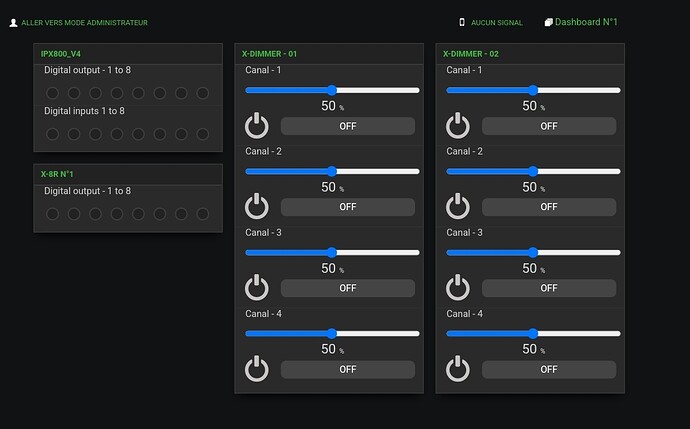Image resolution: width=690 pixels, height=429 pixels.
Task: Toggle X-8R N°1 digital output 2 indicator
Action: pos(74,214)
